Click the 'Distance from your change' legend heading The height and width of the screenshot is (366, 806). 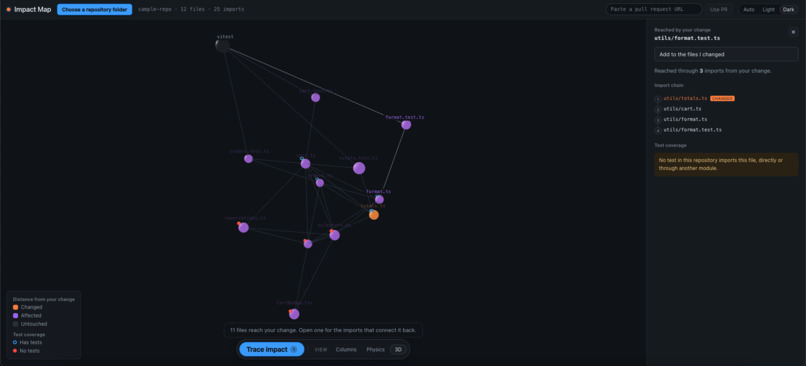tap(44, 299)
